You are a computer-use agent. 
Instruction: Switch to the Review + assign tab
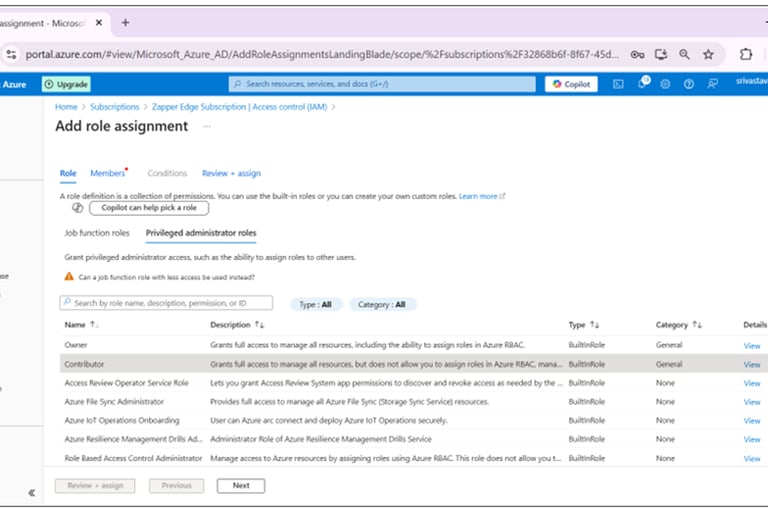[x=231, y=173]
